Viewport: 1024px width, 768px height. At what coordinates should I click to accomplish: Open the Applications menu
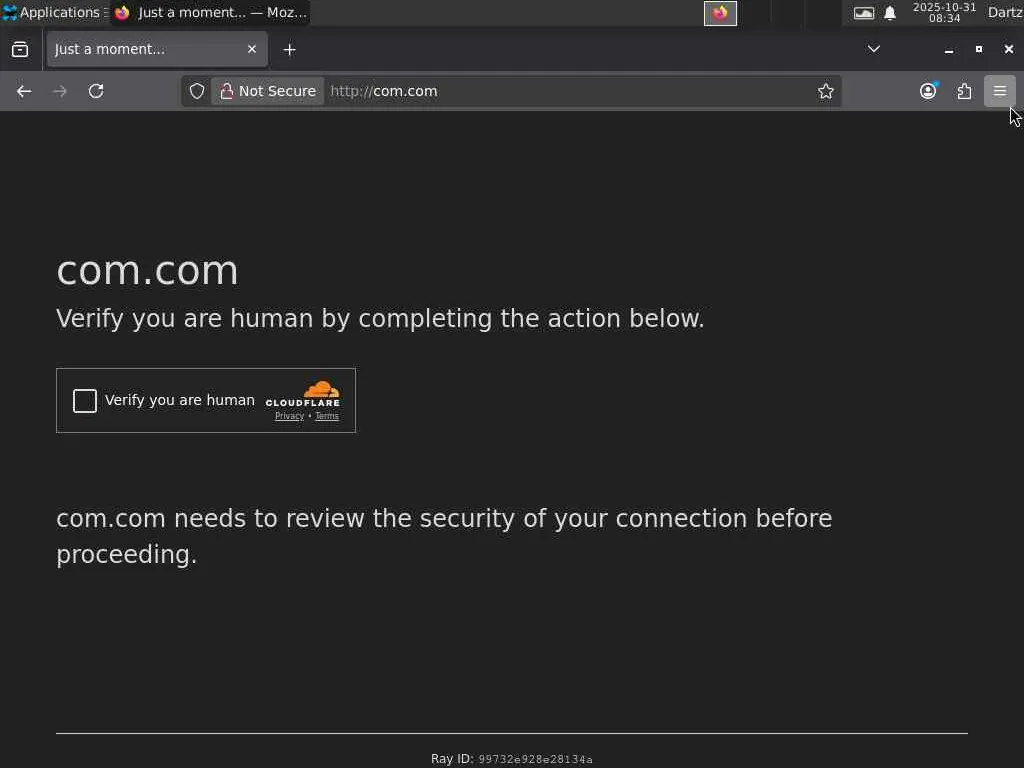coord(54,12)
